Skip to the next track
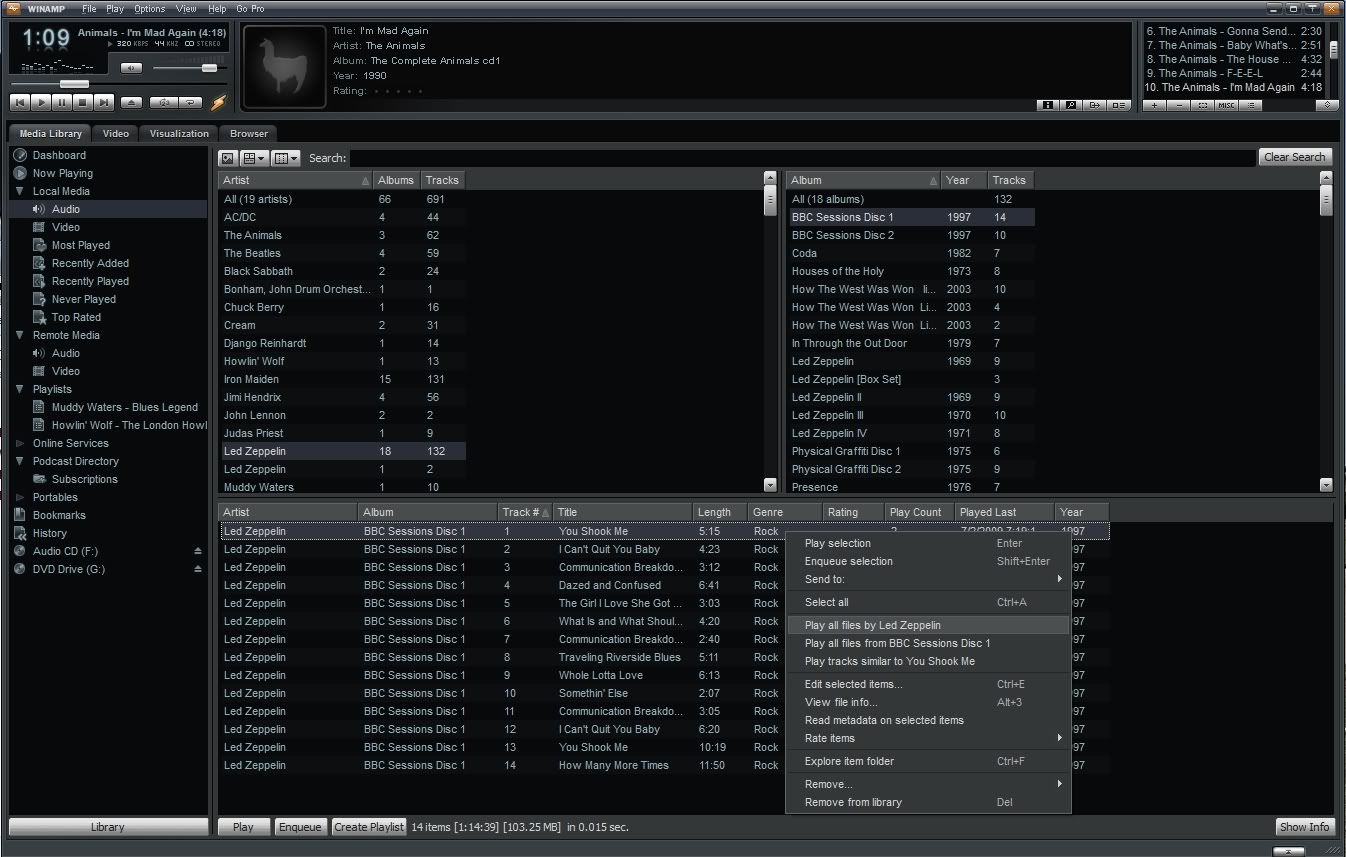 pos(104,102)
